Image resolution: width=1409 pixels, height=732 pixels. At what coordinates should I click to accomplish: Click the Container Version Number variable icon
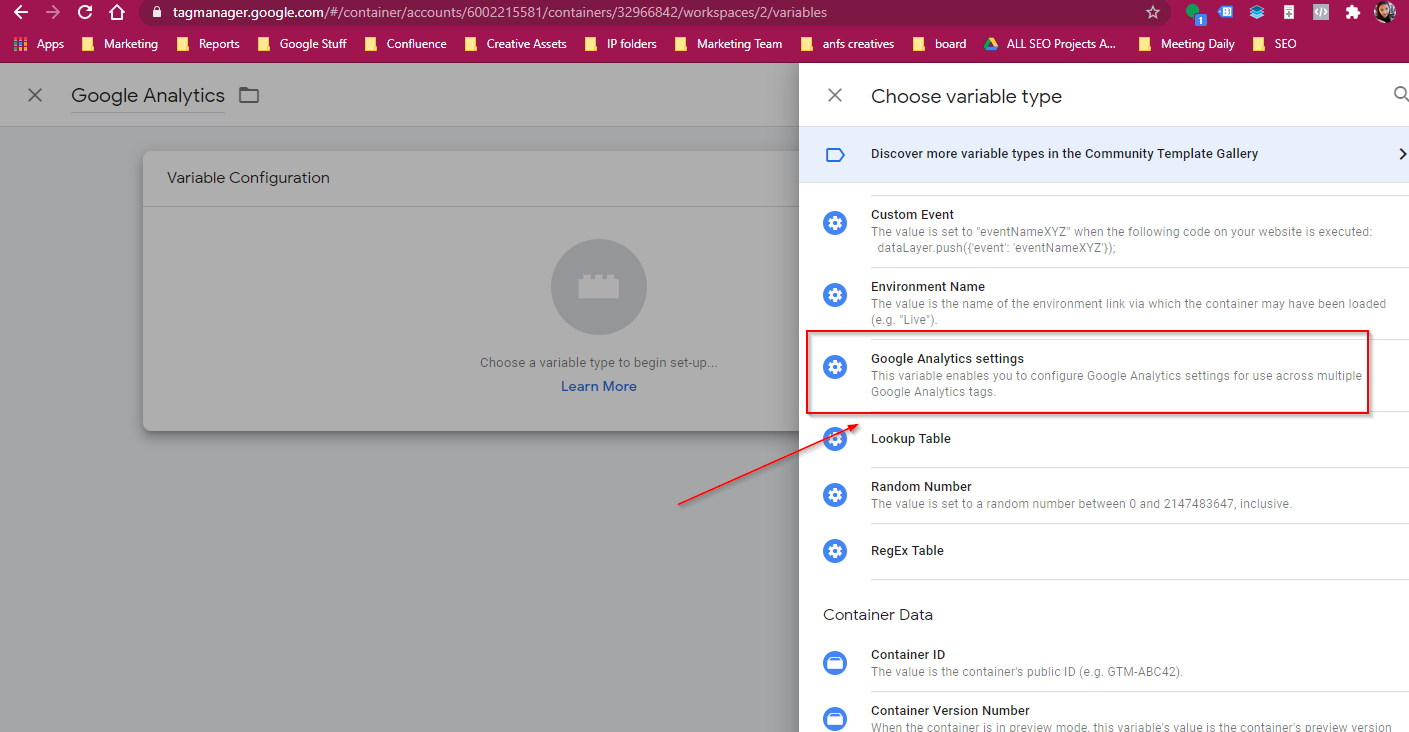click(835, 718)
